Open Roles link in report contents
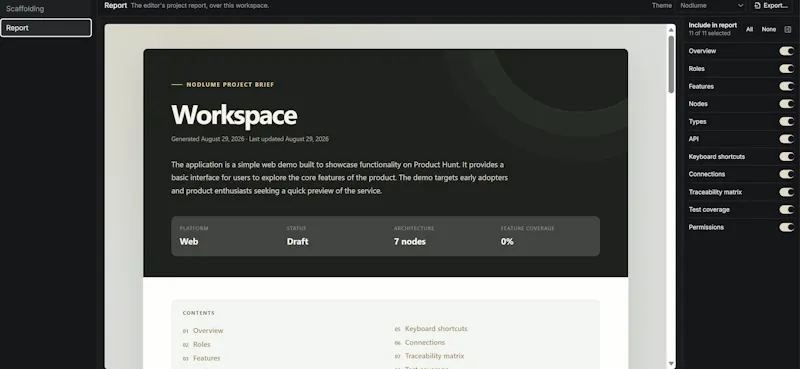Viewport: 800px width, 369px height. pos(202,345)
